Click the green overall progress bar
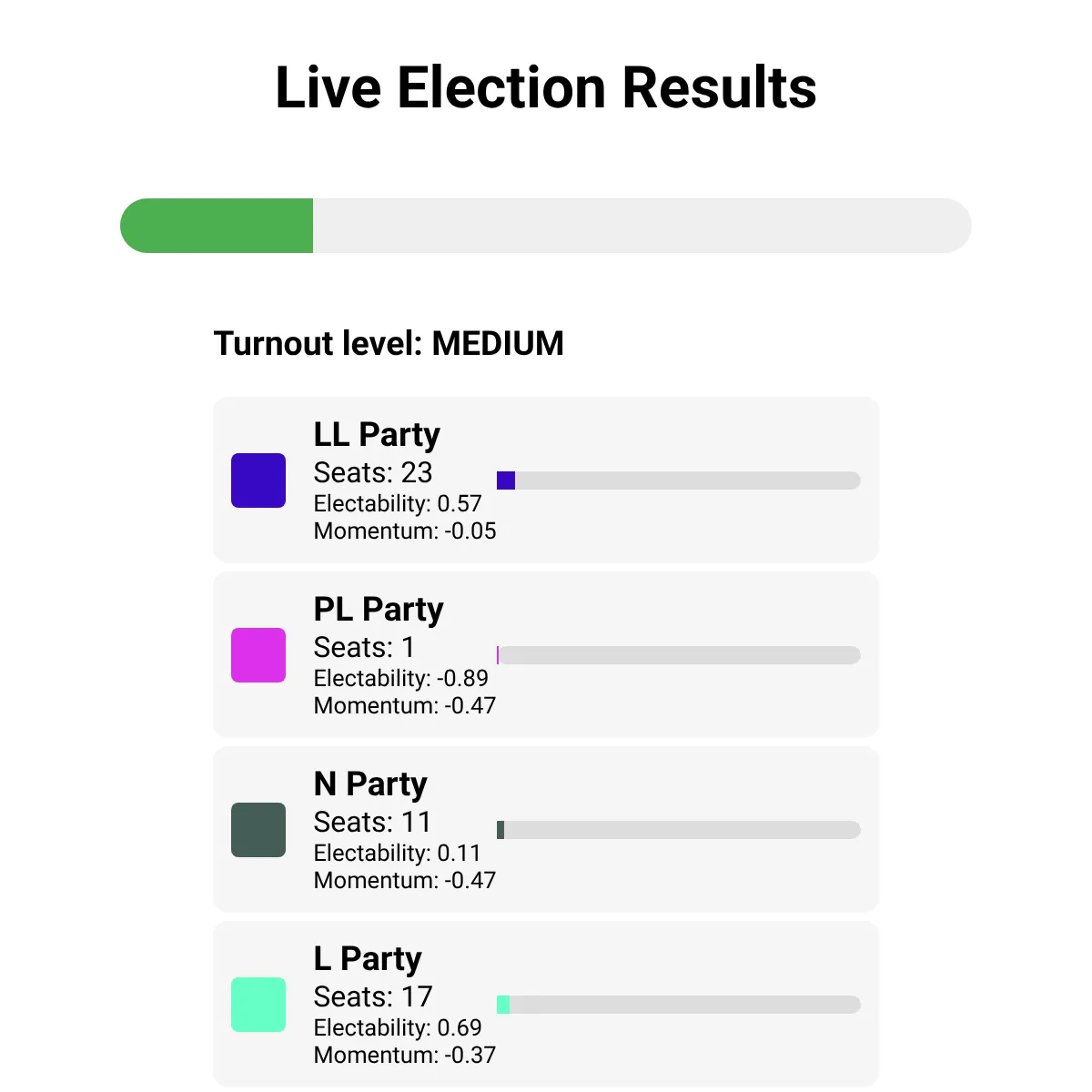 coord(546,226)
